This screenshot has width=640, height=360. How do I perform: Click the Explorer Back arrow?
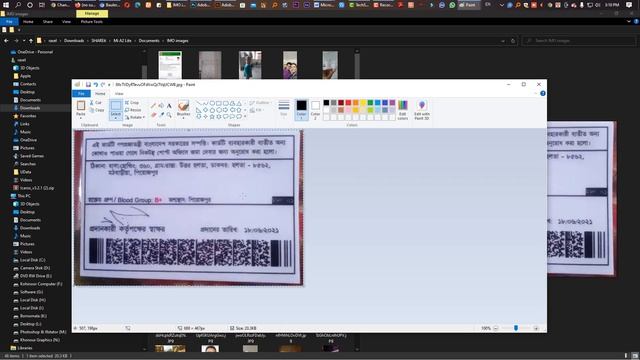coord(6,41)
